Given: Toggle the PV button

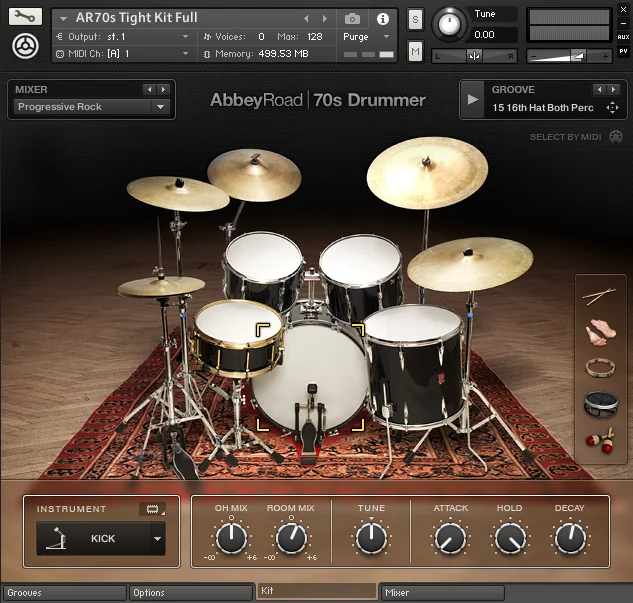Looking at the screenshot, I should coord(623,51).
